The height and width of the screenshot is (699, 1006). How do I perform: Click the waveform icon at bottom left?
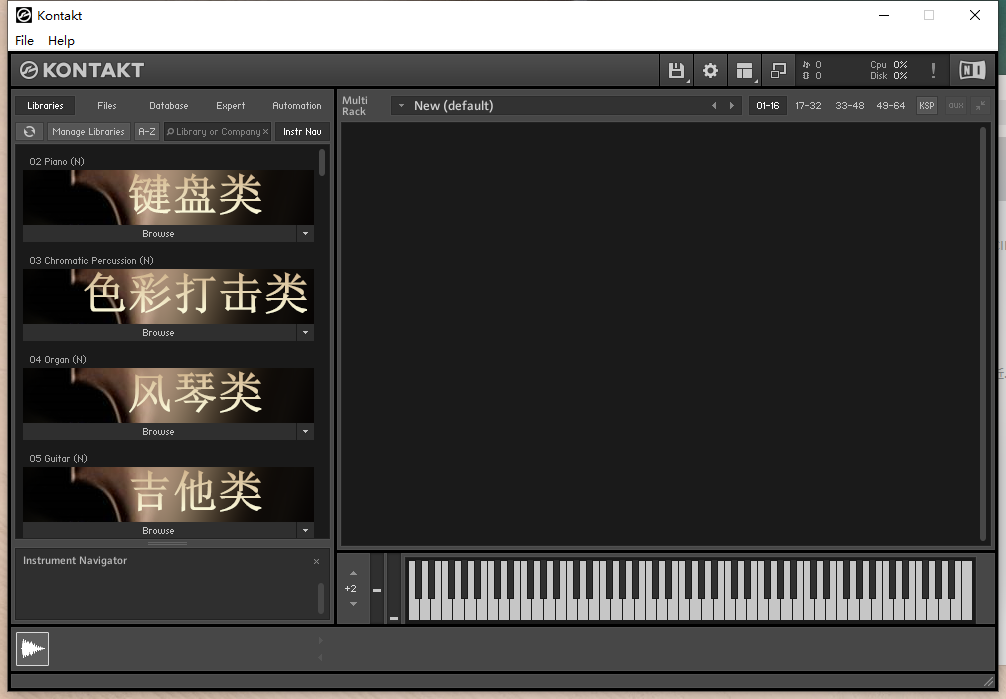pos(32,649)
